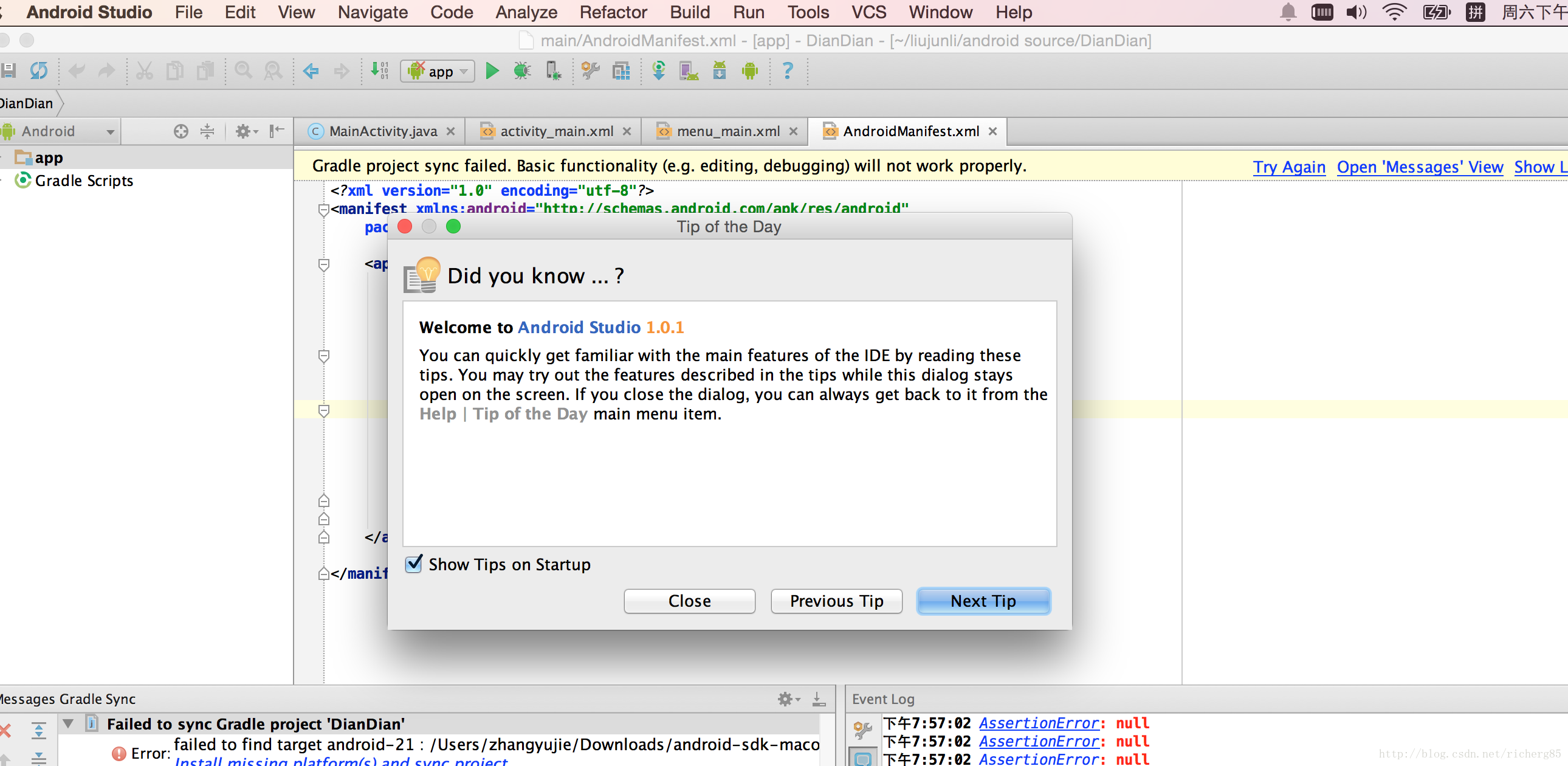Screen dimensions: 1568x766
Task: Click the scroll from source target icon
Action: (x=181, y=131)
